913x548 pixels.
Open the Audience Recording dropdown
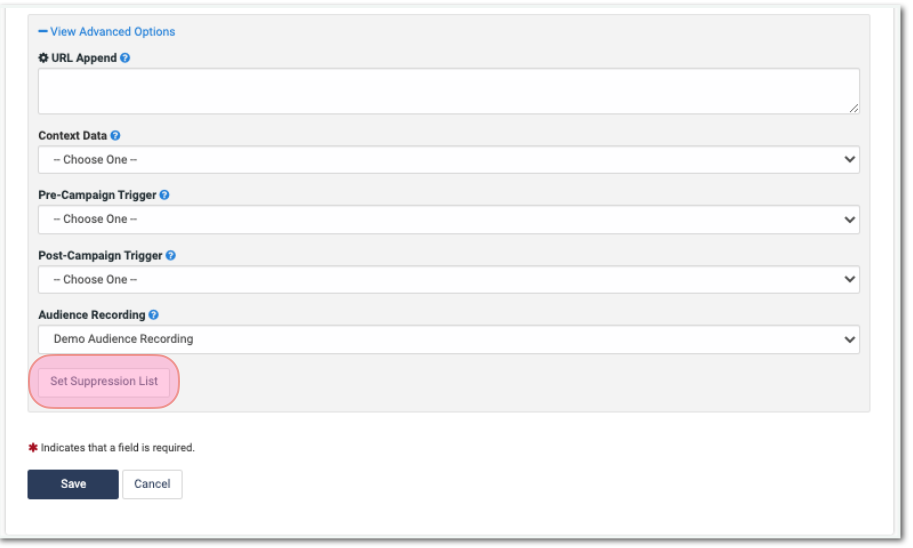448,339
